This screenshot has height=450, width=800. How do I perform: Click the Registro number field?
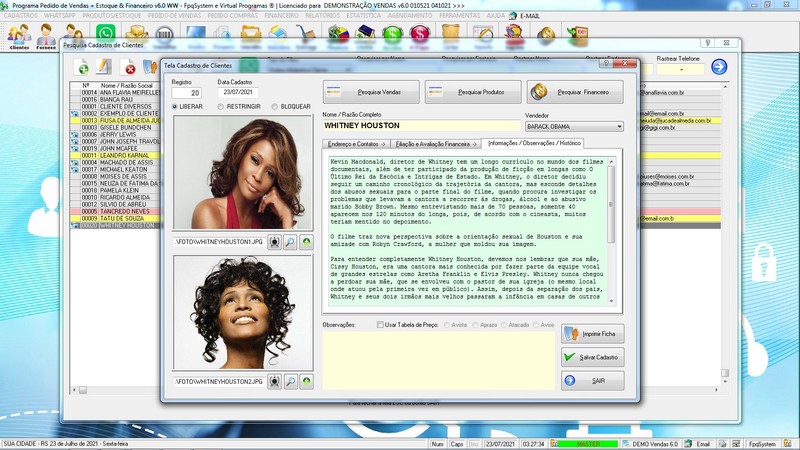[x=186, y=93]
